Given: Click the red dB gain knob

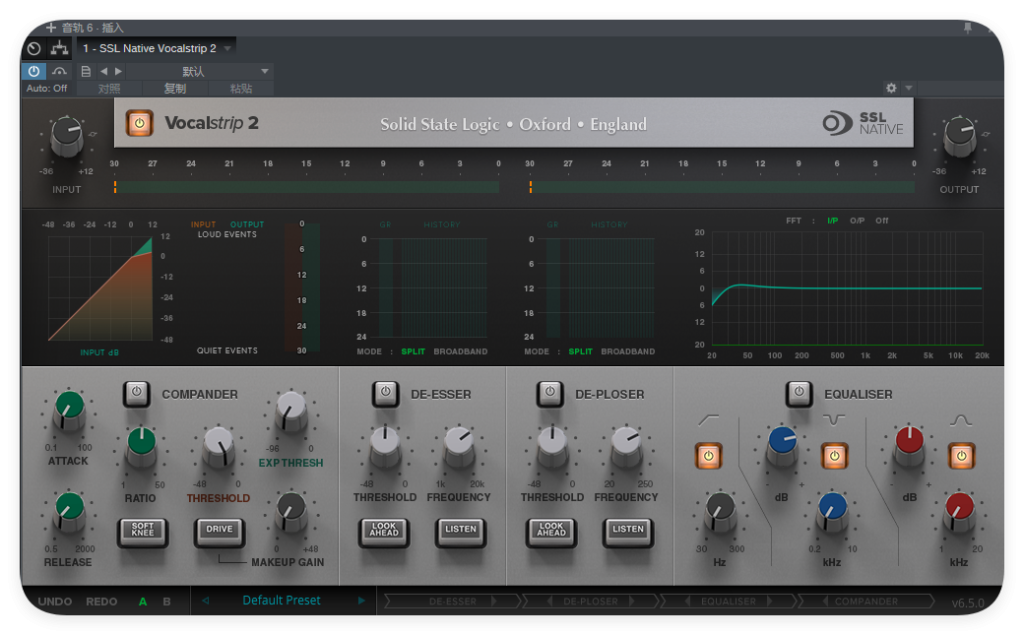Looking at the screenshot, I should click(x=908, y=446).
